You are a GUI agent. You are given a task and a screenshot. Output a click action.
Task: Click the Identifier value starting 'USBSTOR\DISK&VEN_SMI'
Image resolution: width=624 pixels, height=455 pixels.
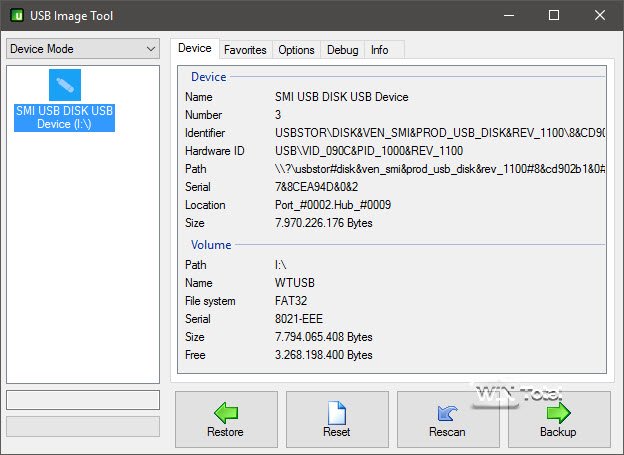point(440,133)
